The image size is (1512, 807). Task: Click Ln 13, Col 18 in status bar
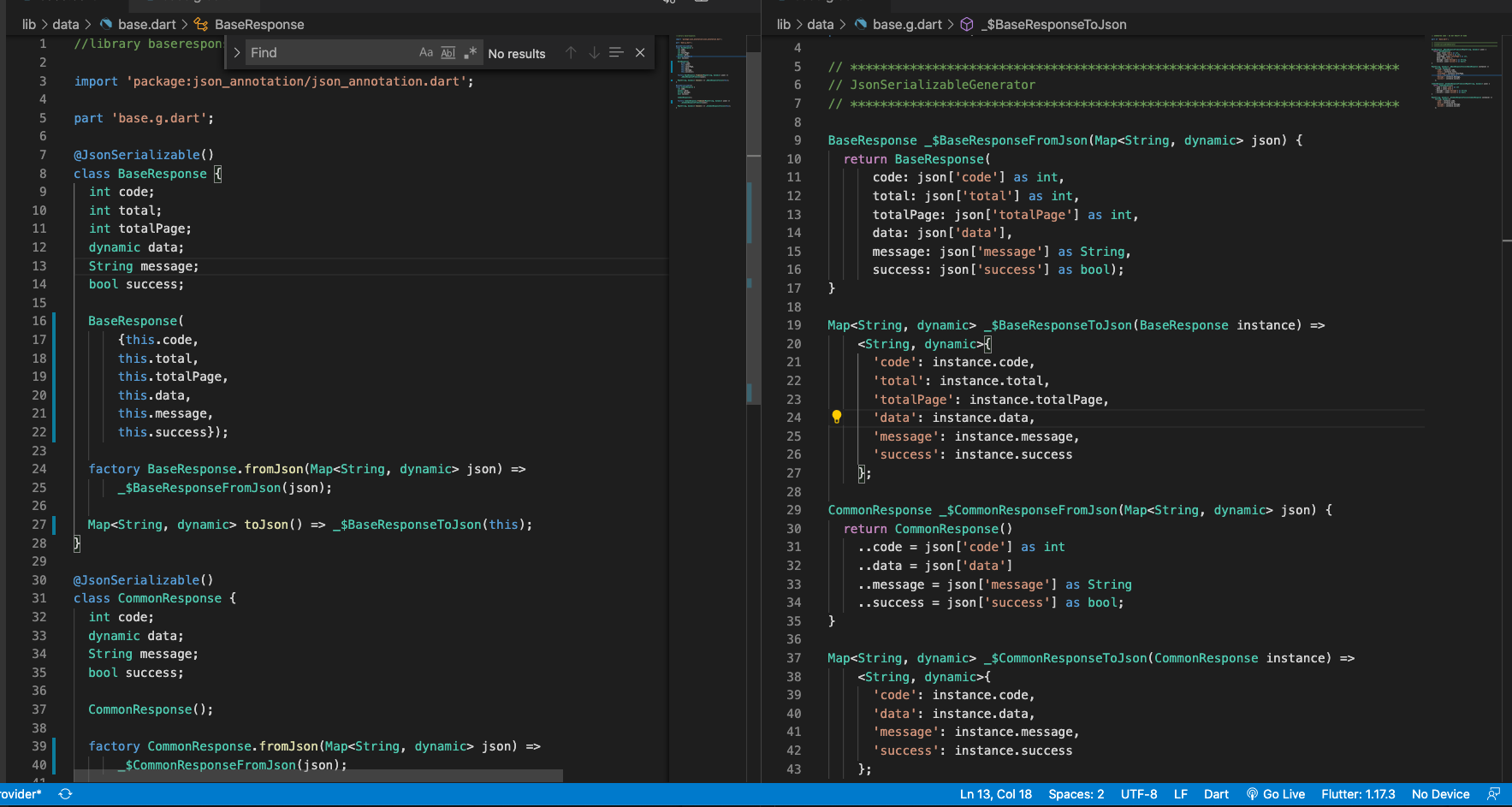tap(996, 794)
